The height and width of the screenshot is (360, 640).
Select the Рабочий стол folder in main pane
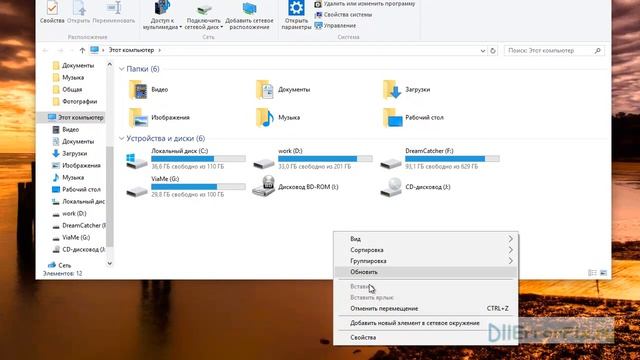pos(413,118)
